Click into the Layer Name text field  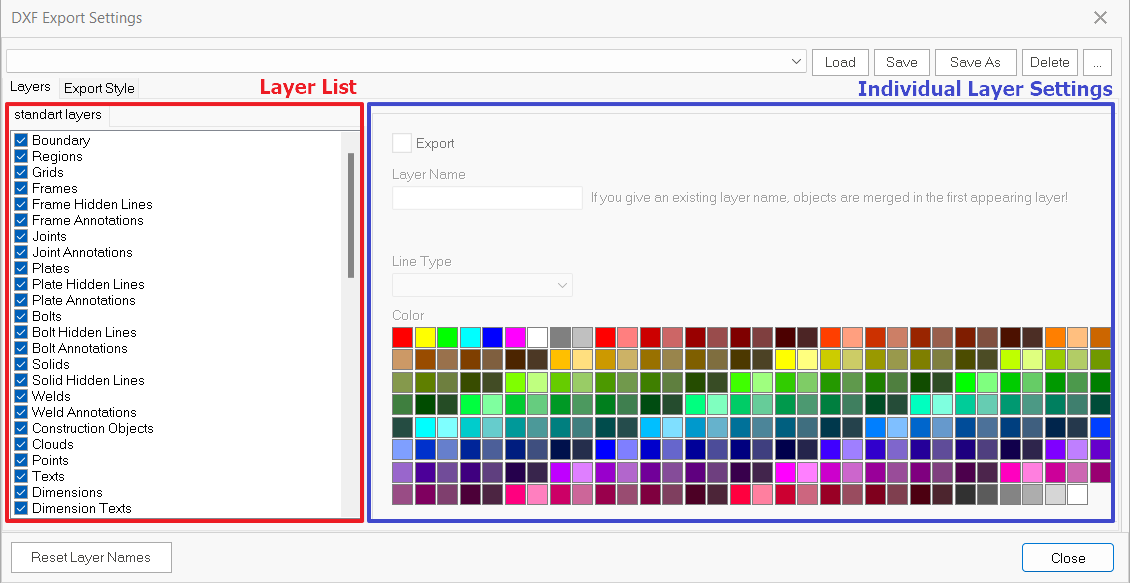[487, 198]
